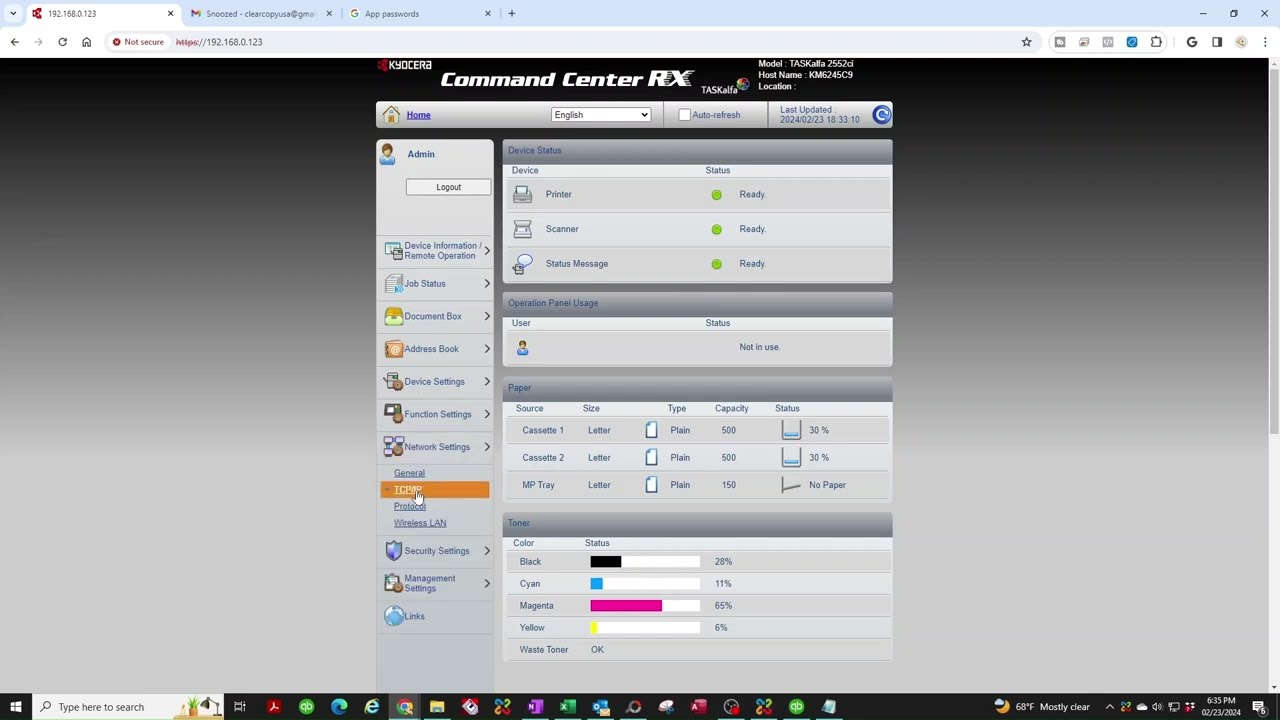Enable the Auto-refresh checkbox
Image resolution: width=1280 pixels, height=720 pixels.
point(684,115)
